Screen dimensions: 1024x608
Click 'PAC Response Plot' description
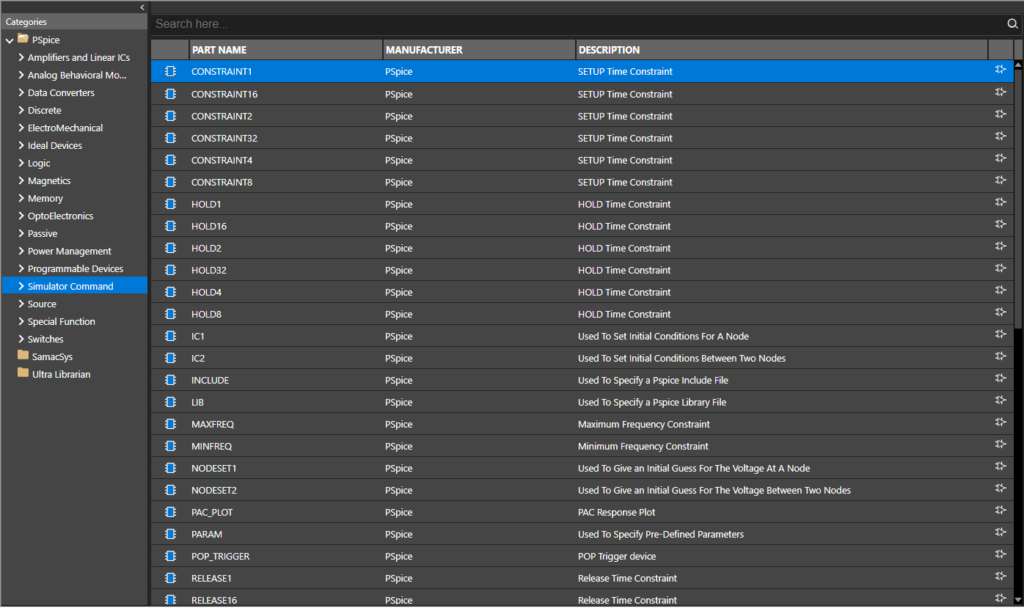click(x=616, y=513)
